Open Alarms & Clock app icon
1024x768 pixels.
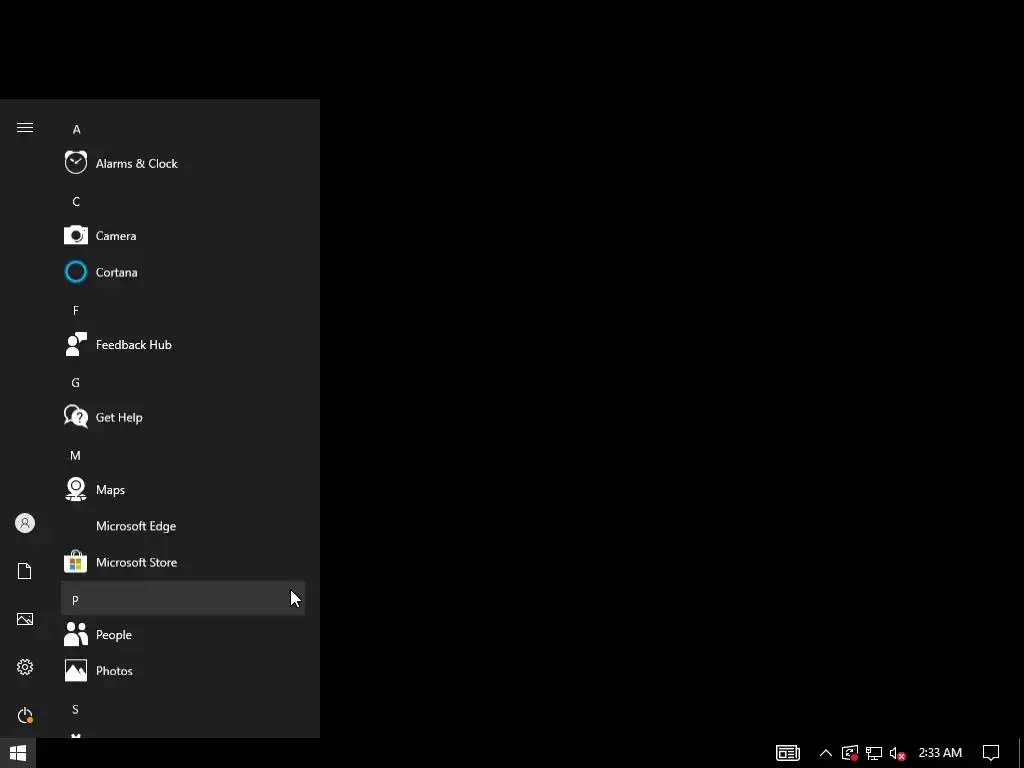click(x=76, y=163)
